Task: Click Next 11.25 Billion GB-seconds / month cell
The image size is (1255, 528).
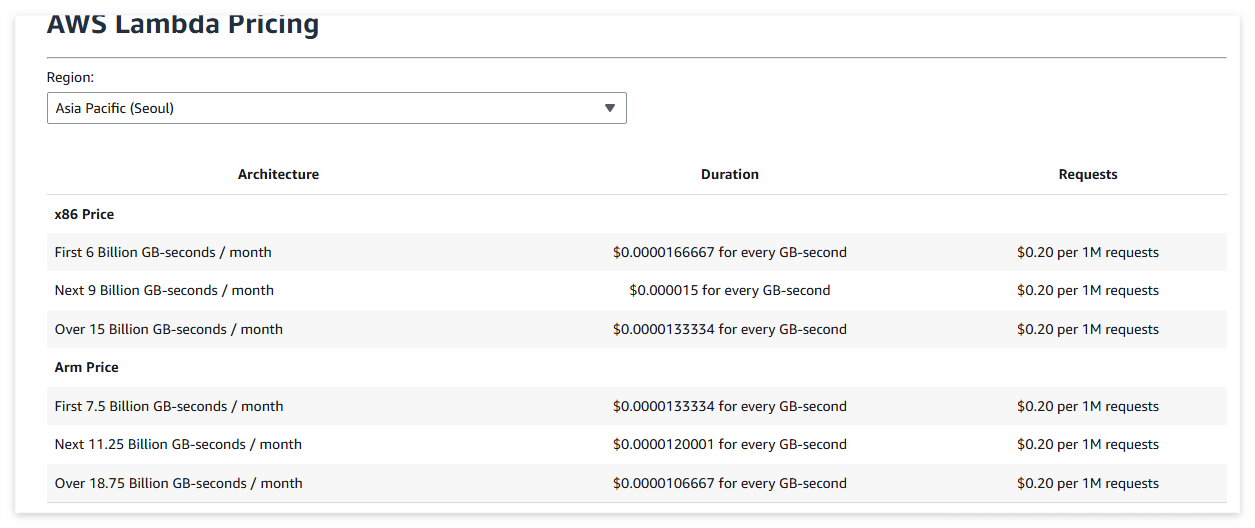Action: click(178, 444)
